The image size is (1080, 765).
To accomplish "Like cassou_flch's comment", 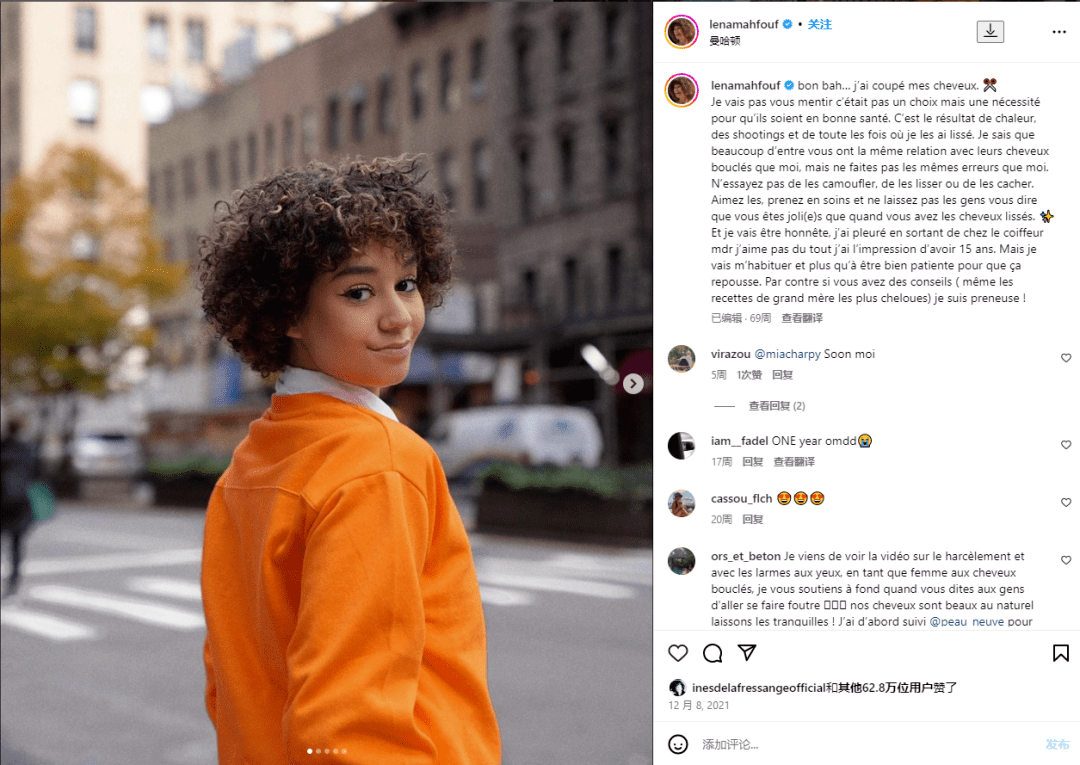I will (x=1066, y=503).
